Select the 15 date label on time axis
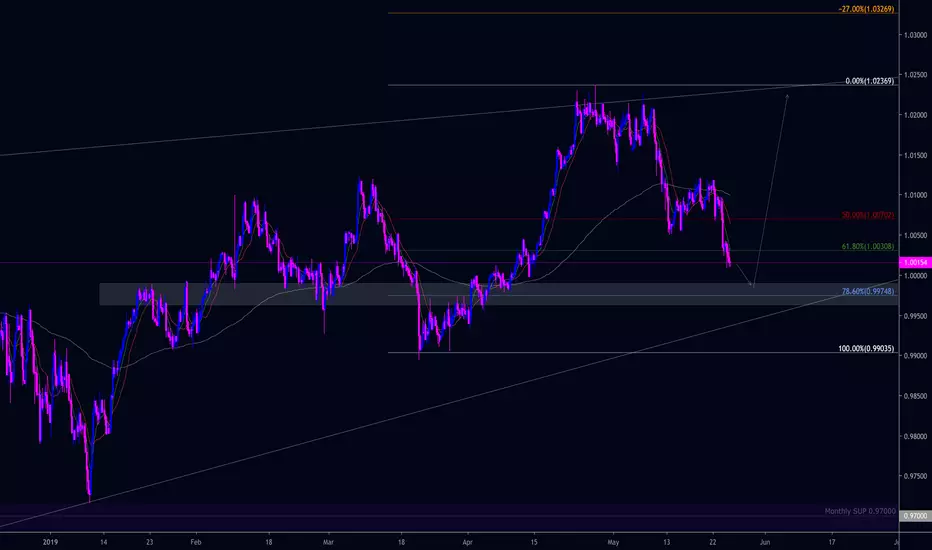The height and width of the screenshot is (550, 932). [534, 542]
